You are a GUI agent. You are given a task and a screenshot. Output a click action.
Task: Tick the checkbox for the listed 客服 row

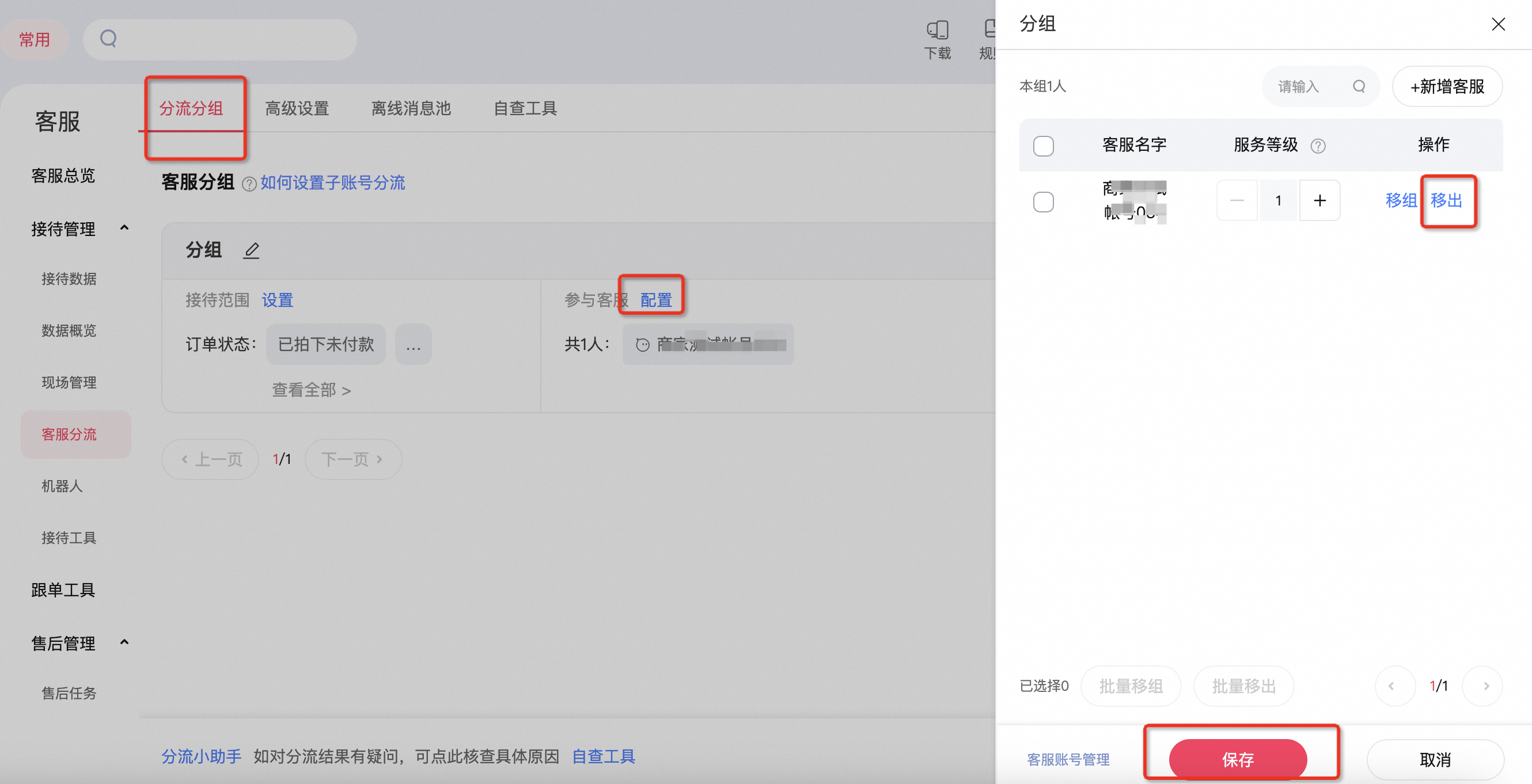(x=1043, y=202)
